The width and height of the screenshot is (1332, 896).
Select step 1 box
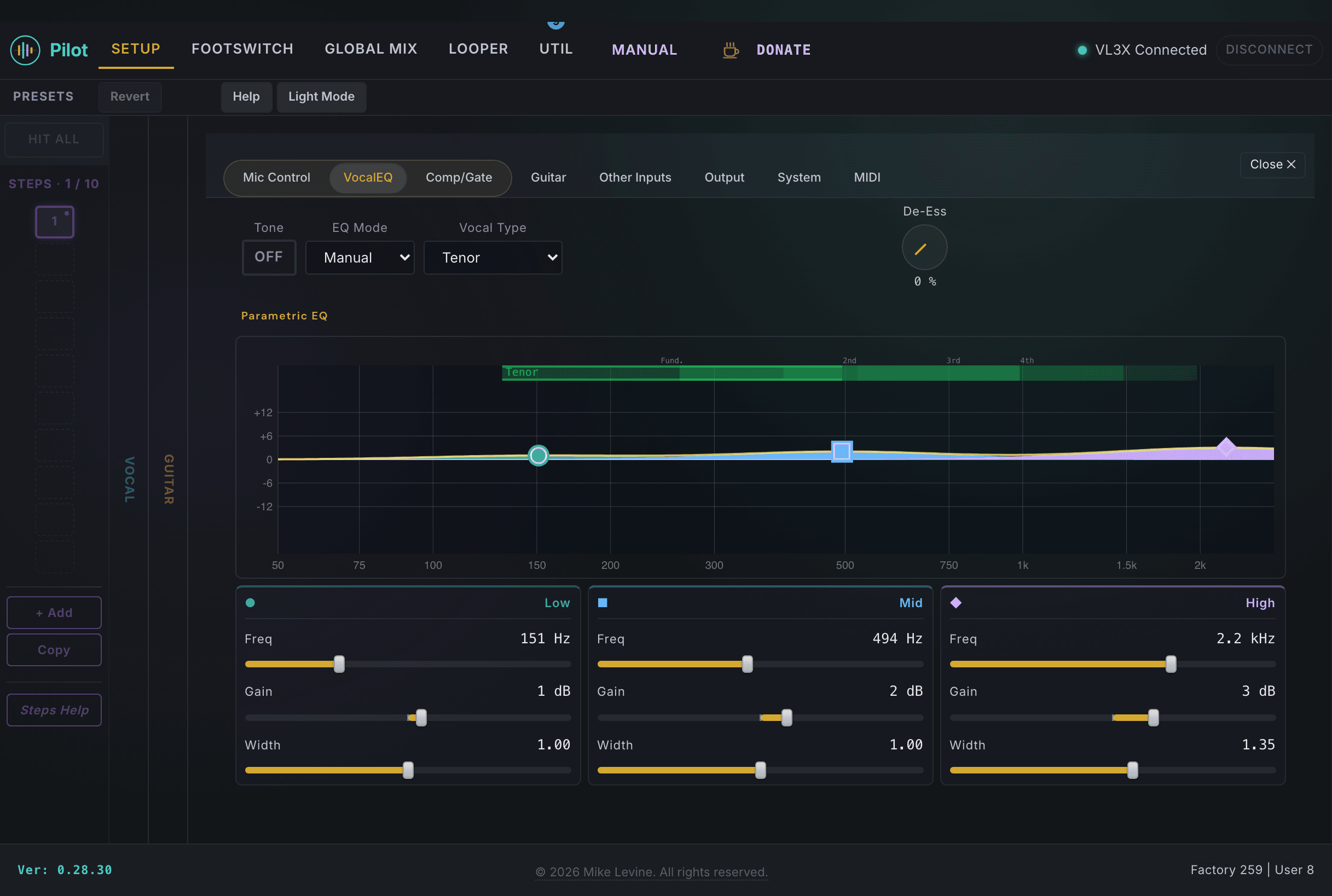pos(55,222)
